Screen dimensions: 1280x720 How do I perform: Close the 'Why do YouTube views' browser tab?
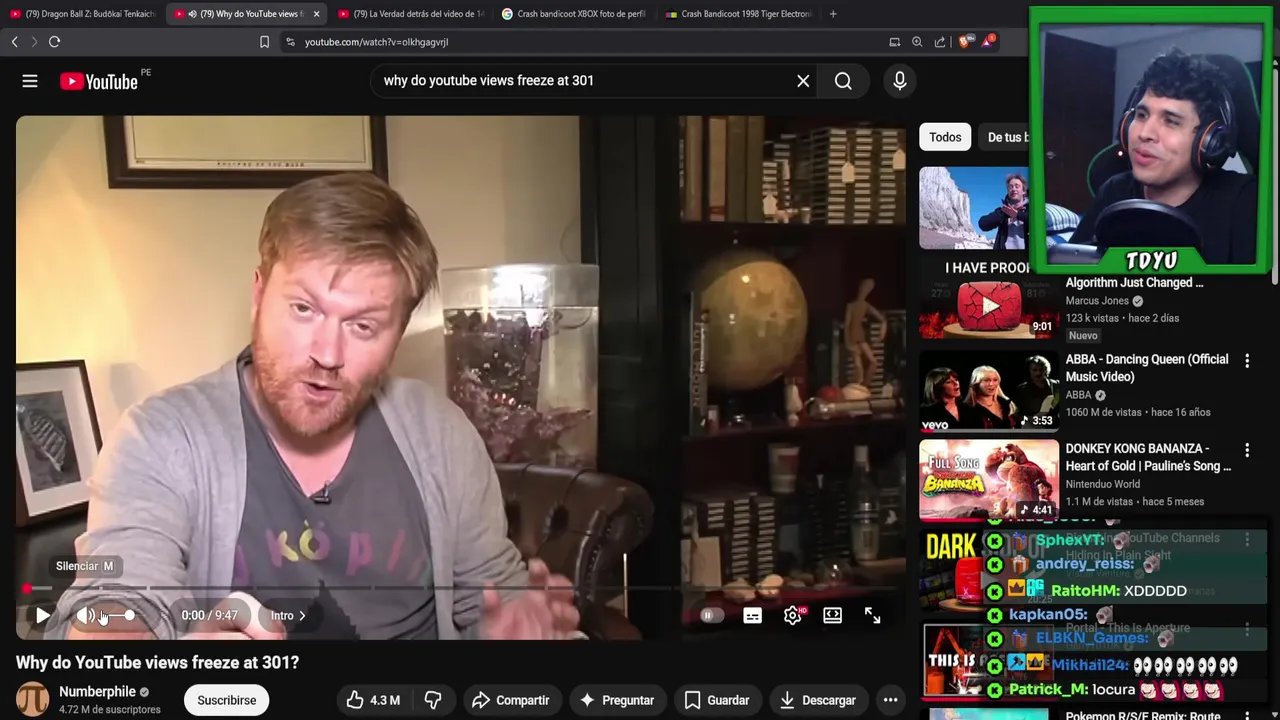click(x=316, y=14)
